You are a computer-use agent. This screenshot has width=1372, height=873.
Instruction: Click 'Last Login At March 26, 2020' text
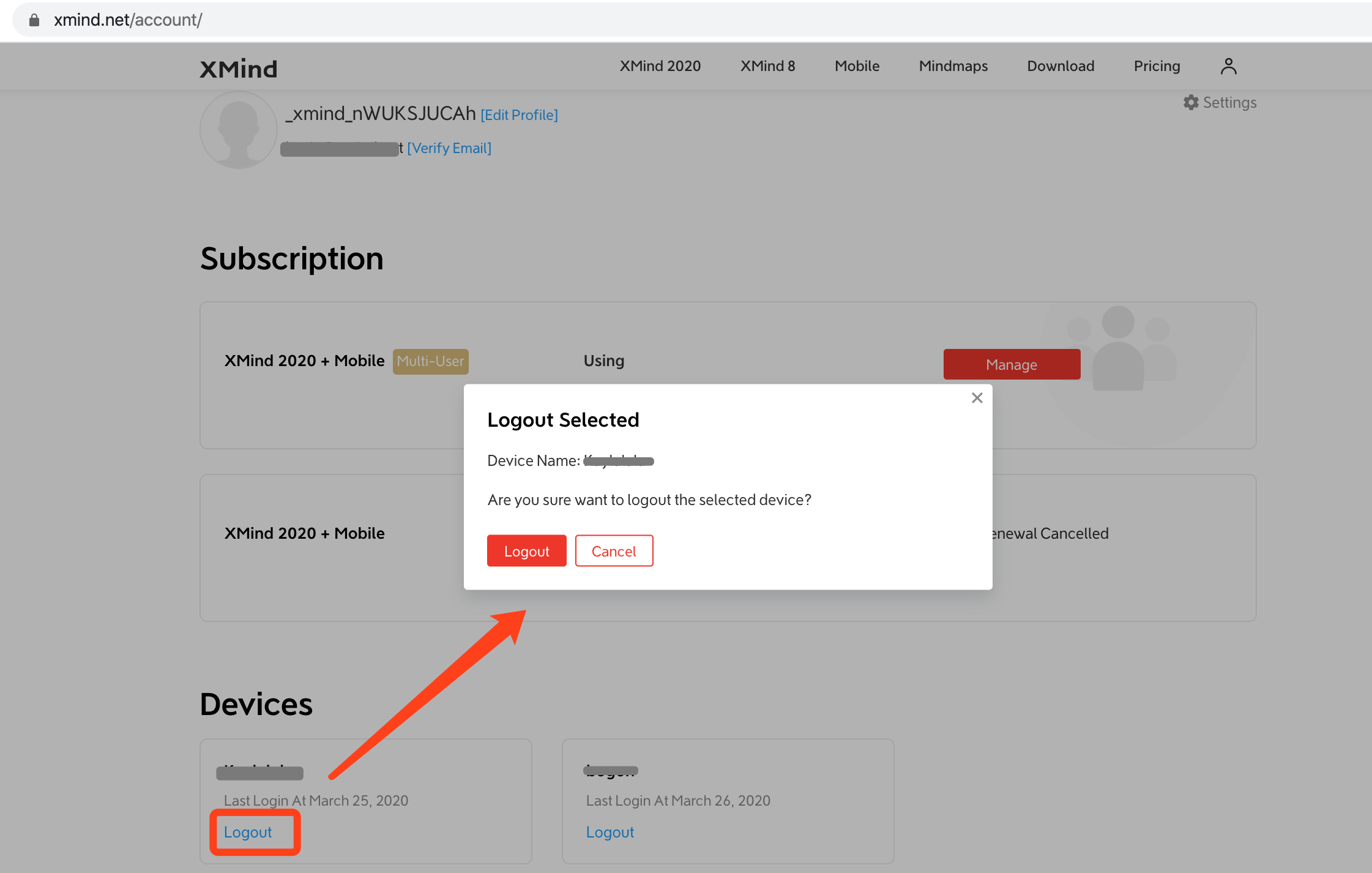tap(678, 800)
